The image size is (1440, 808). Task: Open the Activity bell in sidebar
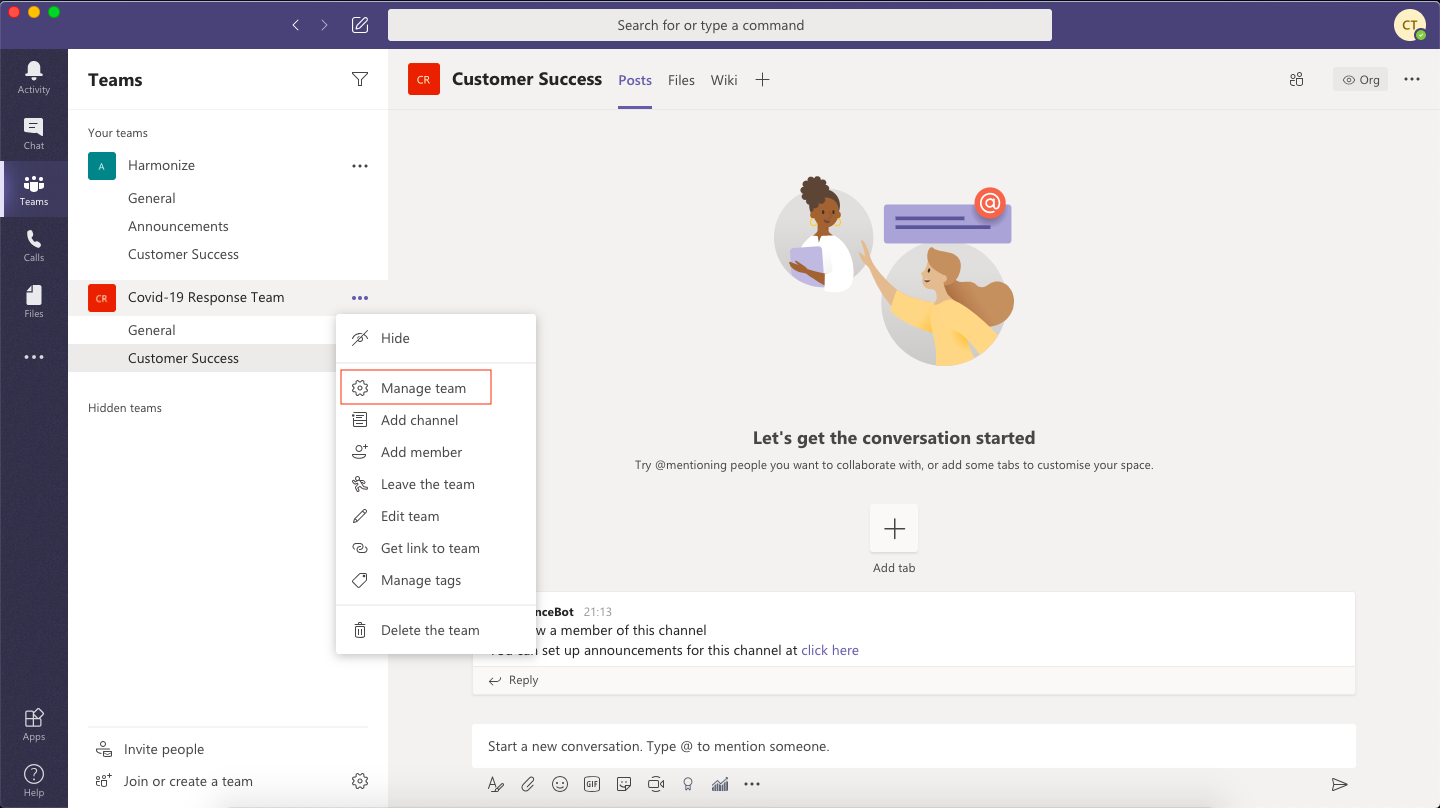(34, 77)
